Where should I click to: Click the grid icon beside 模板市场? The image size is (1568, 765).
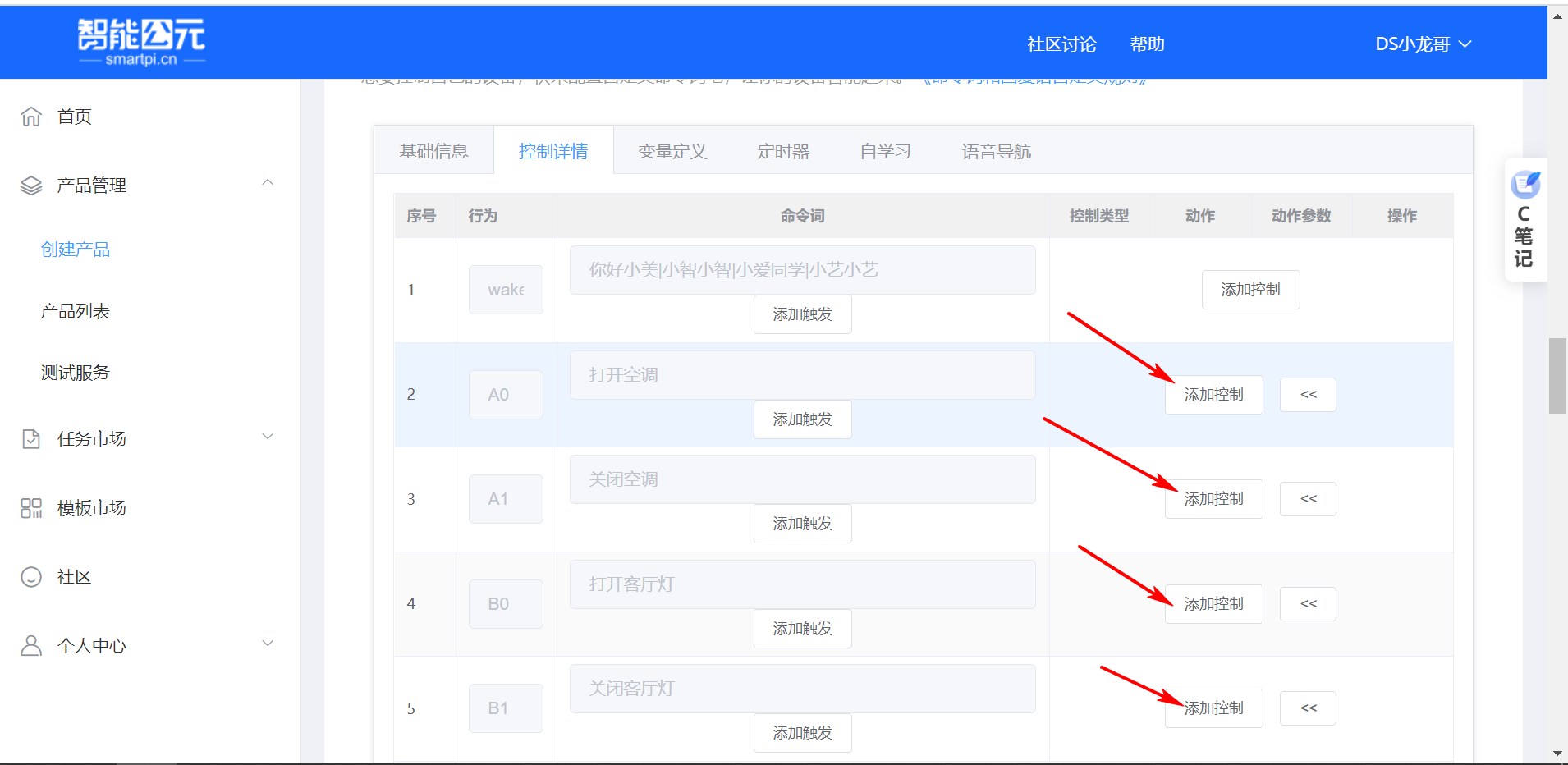pos(31,508)
